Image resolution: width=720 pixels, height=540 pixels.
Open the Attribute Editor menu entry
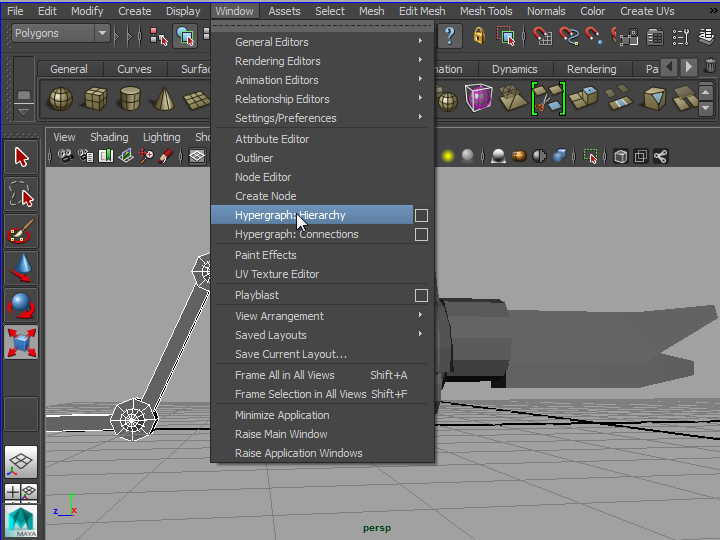(272, 139)
